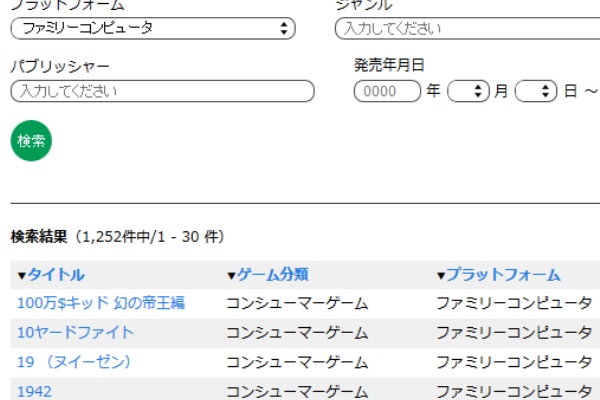Image resolution: width=600 pixels, height=400 pixels.
Task: Click the sort triangle next to プラットフォーム
Action: [x=441, y=276]
